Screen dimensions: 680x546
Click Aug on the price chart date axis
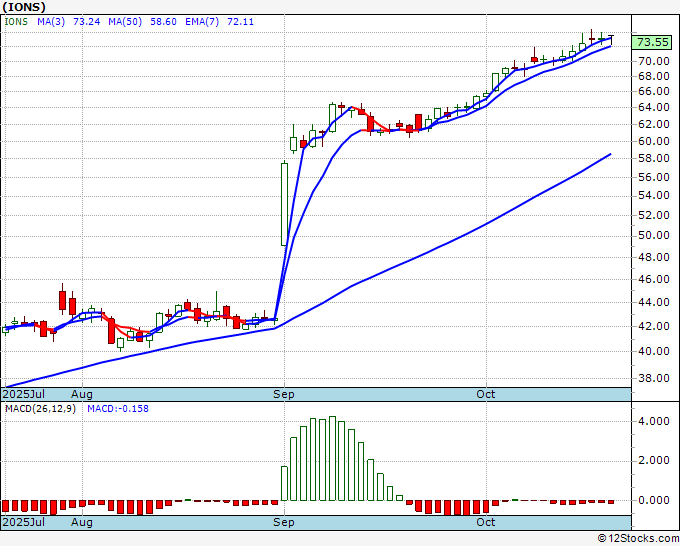pyautogui.click(x=82, y=394)
